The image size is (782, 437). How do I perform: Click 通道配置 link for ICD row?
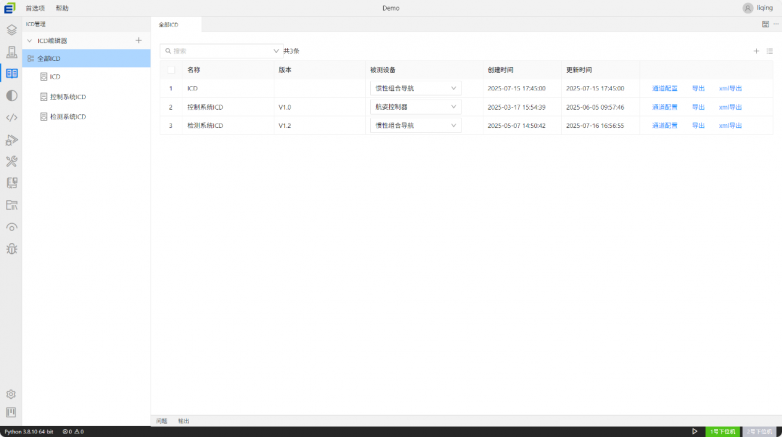(x=665, y=88)
